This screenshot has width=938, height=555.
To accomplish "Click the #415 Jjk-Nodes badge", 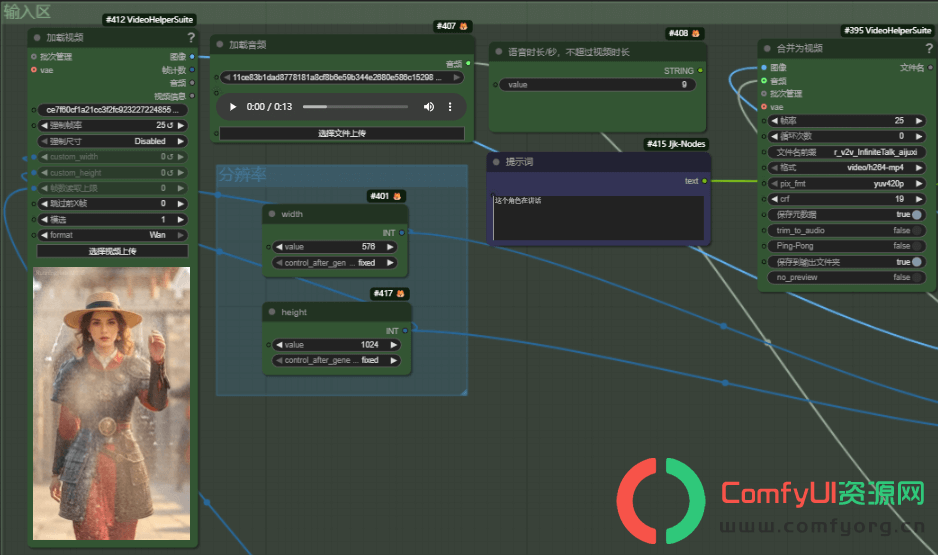I will pyautogui.click(x=676, y=144).
